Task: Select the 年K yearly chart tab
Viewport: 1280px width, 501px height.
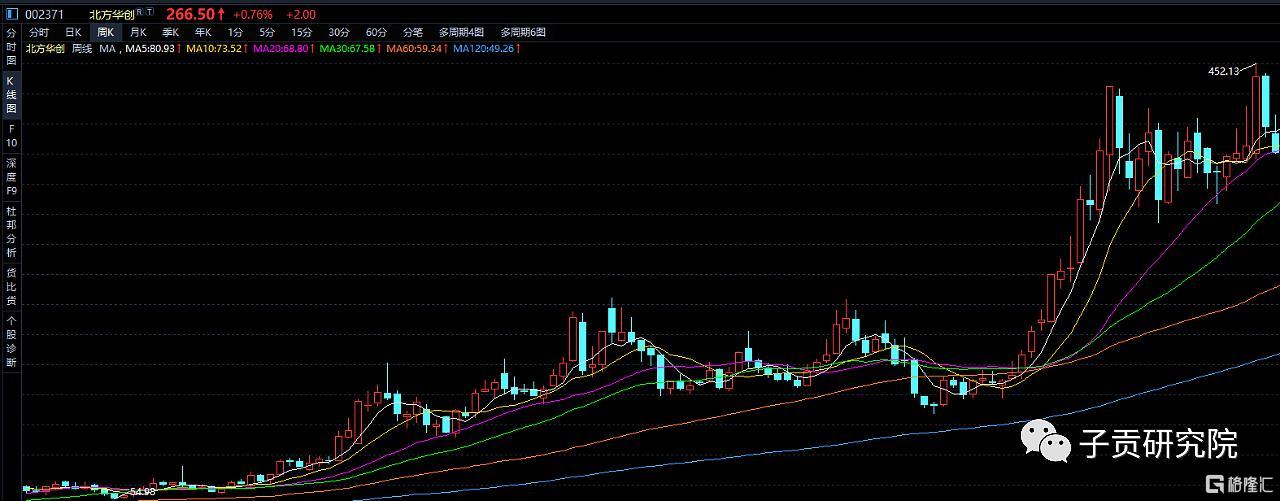Action: point(203,32)
